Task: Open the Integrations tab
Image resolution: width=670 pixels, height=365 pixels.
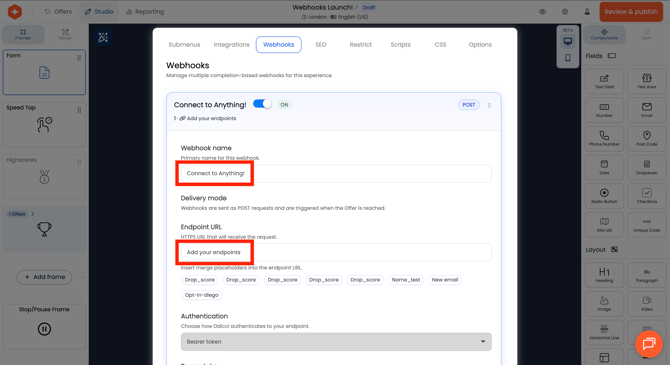Action: click(x=231, y=44)
